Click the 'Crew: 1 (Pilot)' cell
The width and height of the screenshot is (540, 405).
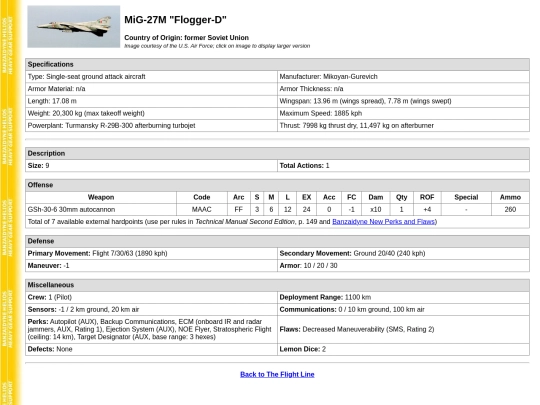[x=151, y=297]
